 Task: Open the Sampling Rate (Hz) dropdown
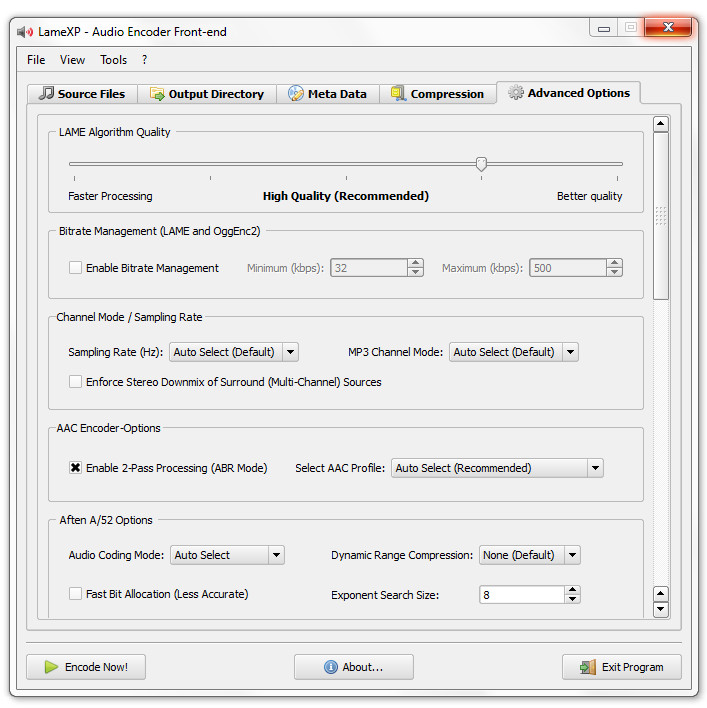[x=234, y=352]
